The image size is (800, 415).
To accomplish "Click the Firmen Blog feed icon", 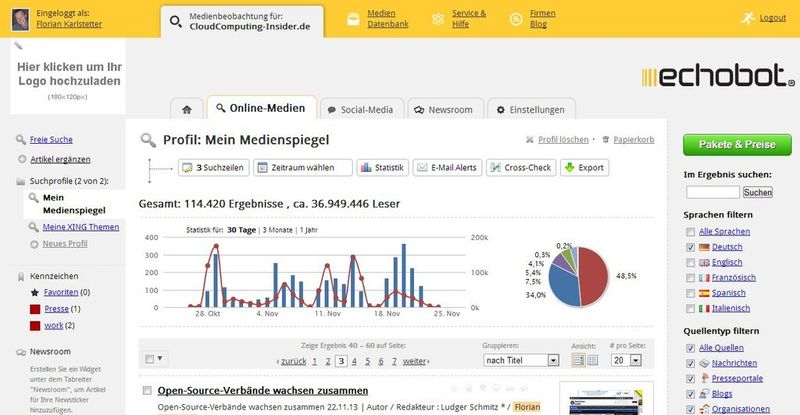I will tap(516, 19).
